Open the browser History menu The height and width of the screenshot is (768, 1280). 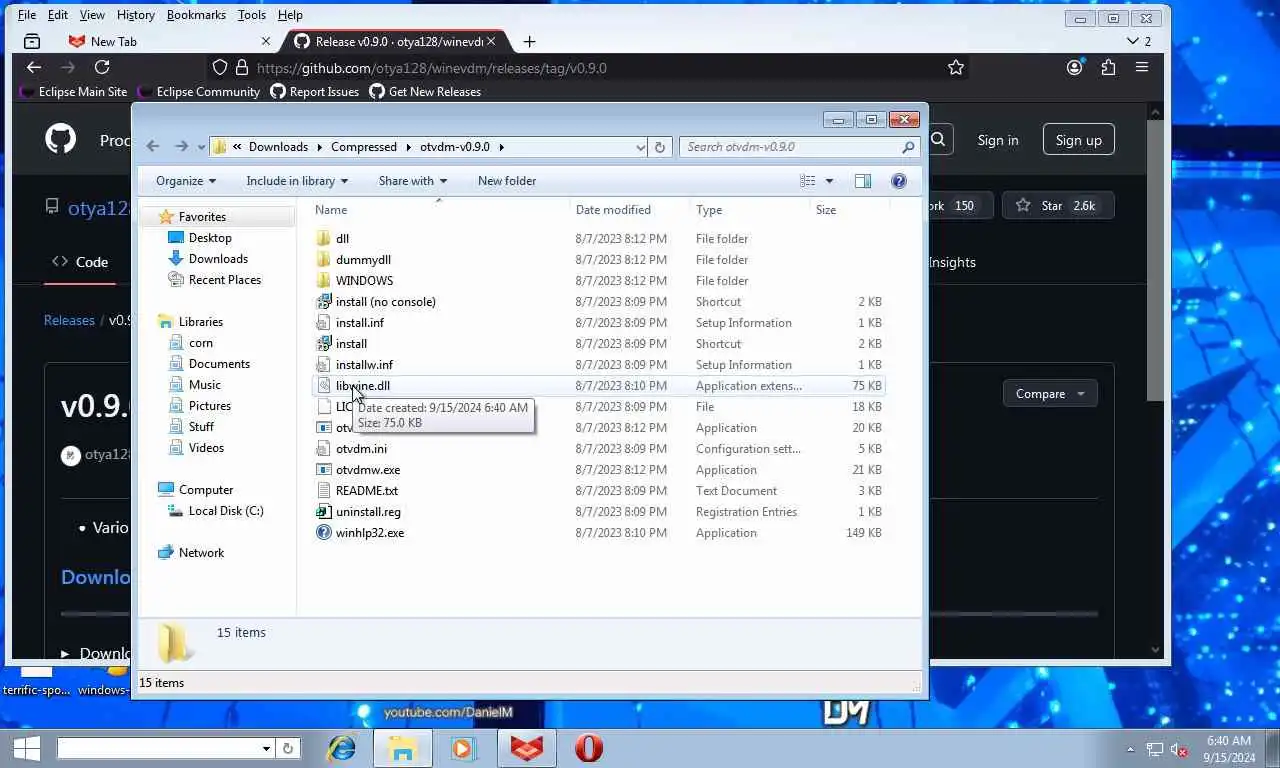[x=135, y=15]
